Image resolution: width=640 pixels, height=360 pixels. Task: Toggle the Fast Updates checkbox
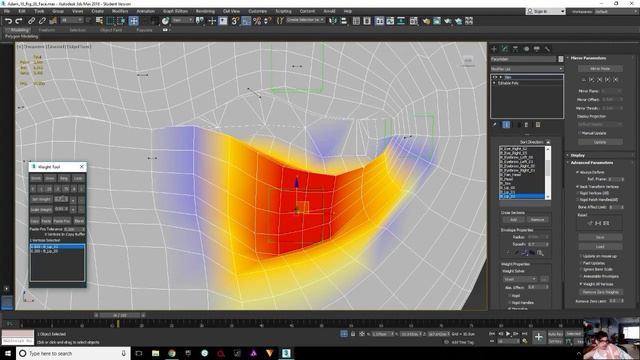(581, 263)
